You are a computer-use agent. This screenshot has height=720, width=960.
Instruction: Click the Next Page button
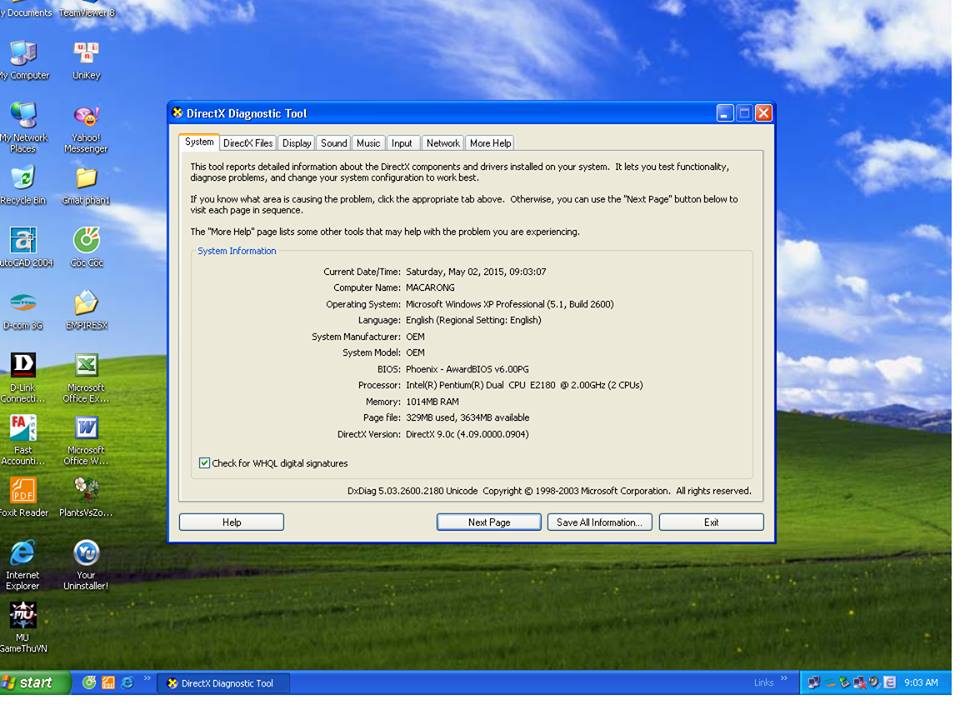[x=489, y=522]
